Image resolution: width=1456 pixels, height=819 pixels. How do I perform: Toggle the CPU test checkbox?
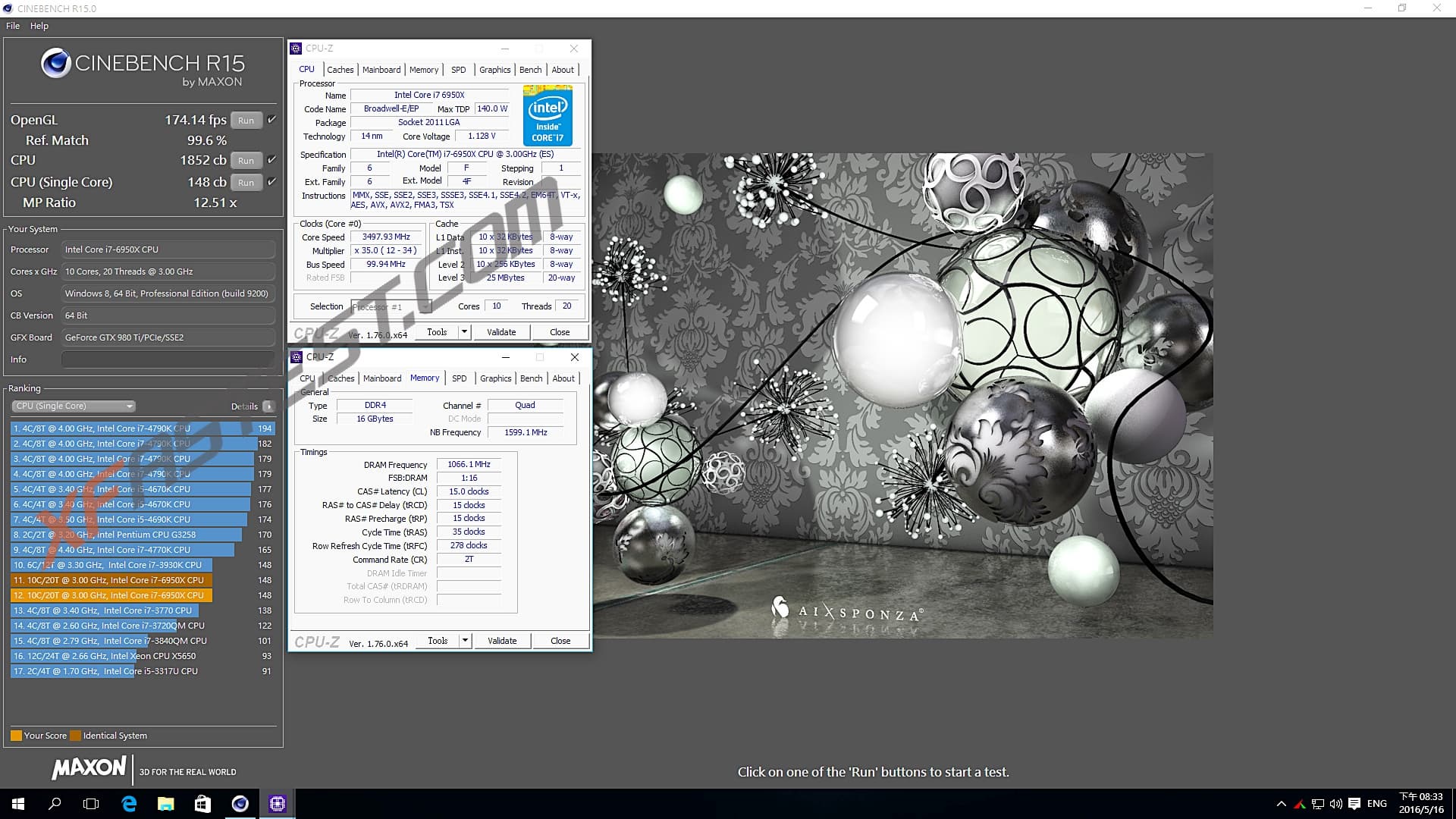271,160
